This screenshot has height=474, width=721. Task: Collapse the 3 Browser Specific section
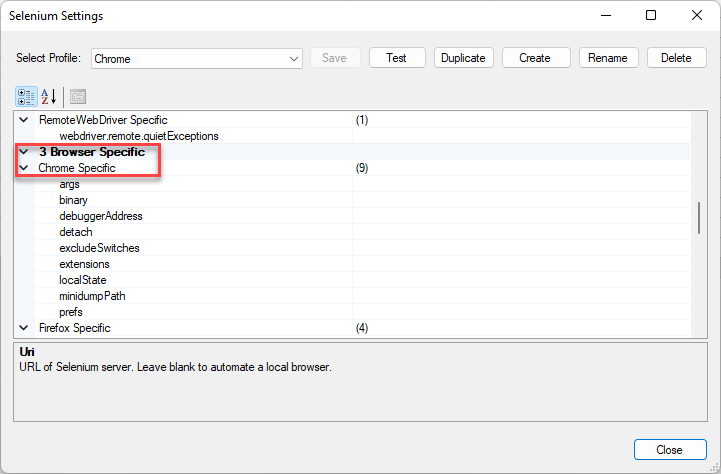[24, 152]
